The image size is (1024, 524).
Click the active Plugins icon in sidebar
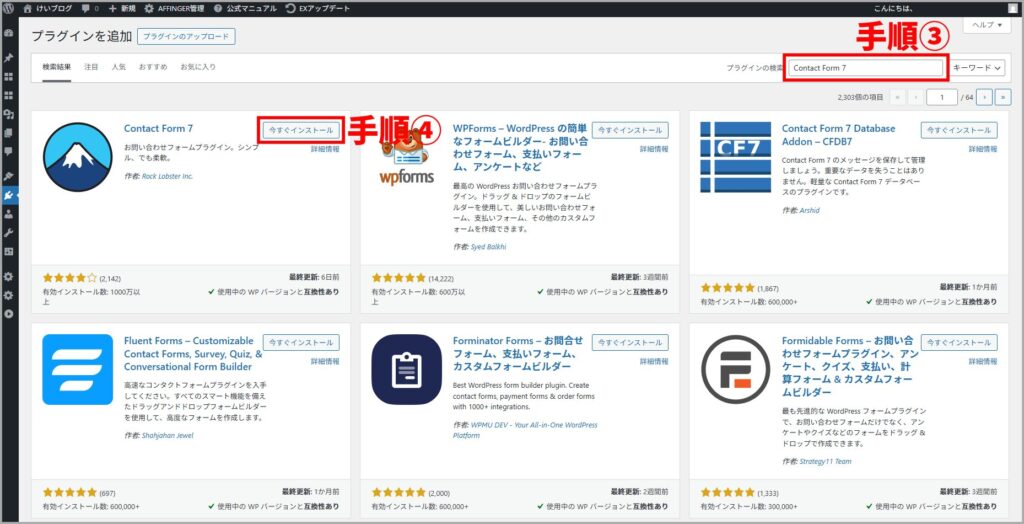point(9,195)
